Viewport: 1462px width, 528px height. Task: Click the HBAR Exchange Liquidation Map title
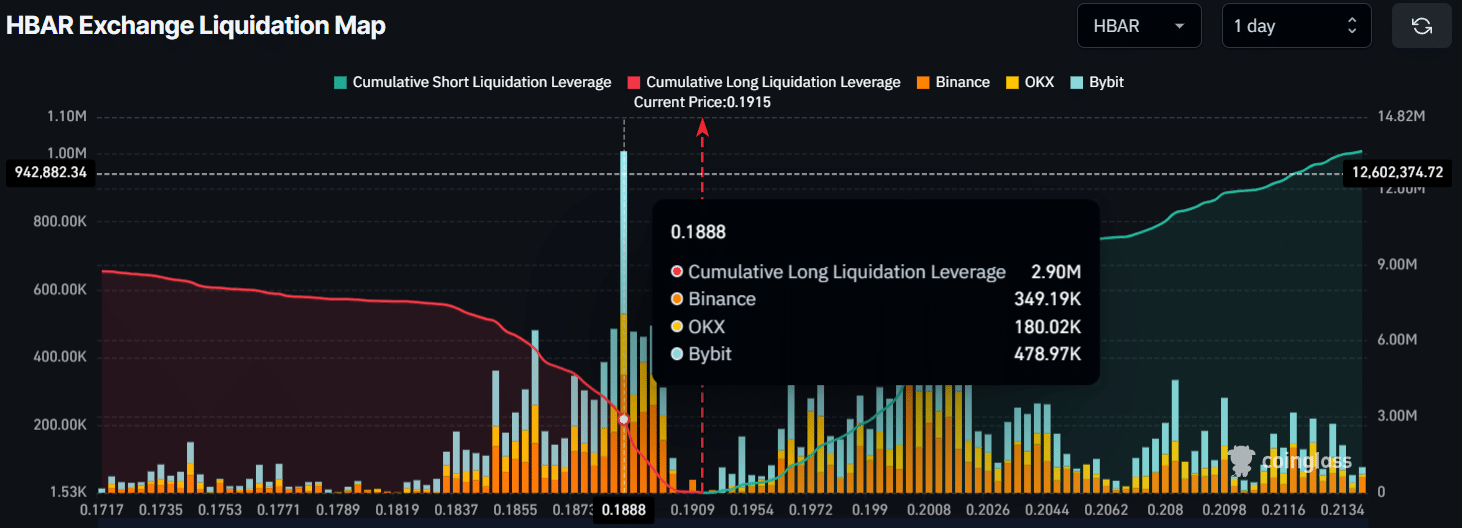click(196, 26)
